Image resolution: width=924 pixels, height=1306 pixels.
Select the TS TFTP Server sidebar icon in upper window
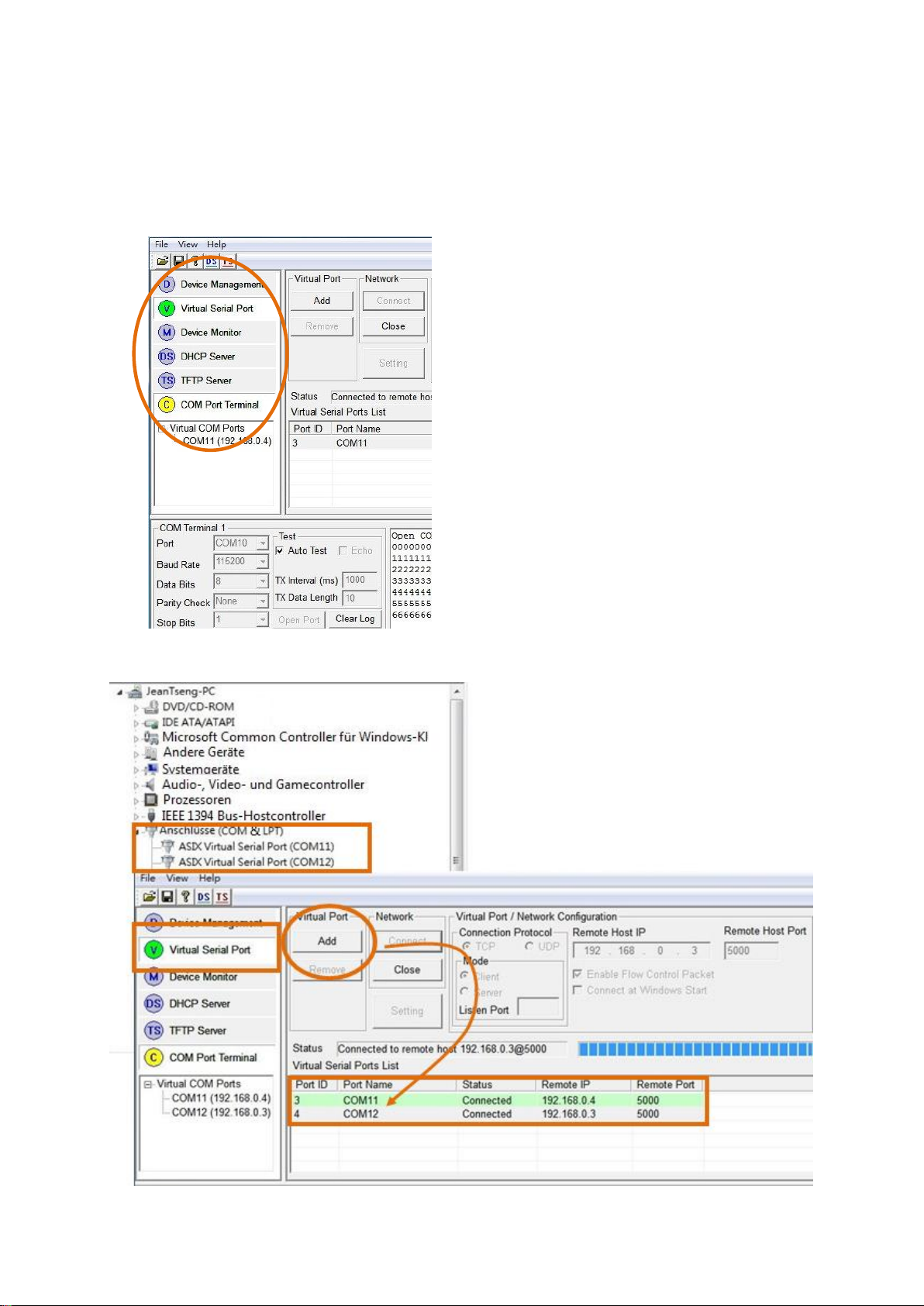[x=167, y=381]
